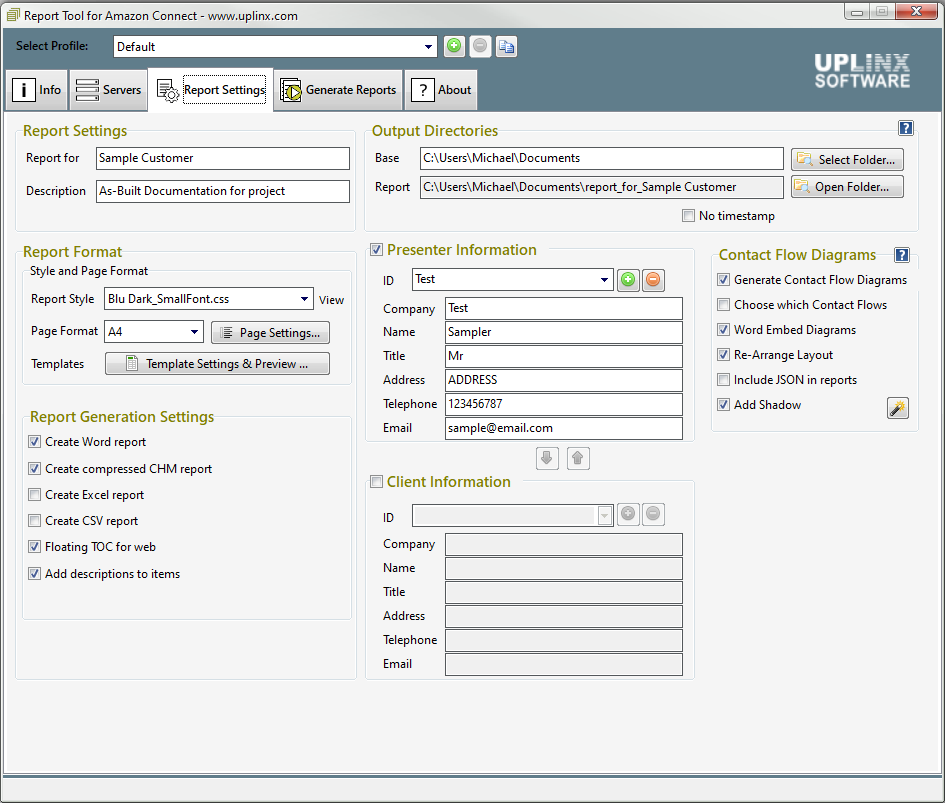Click the Client Name field
This screenshot has height=803, width=945.
[564, 568]
